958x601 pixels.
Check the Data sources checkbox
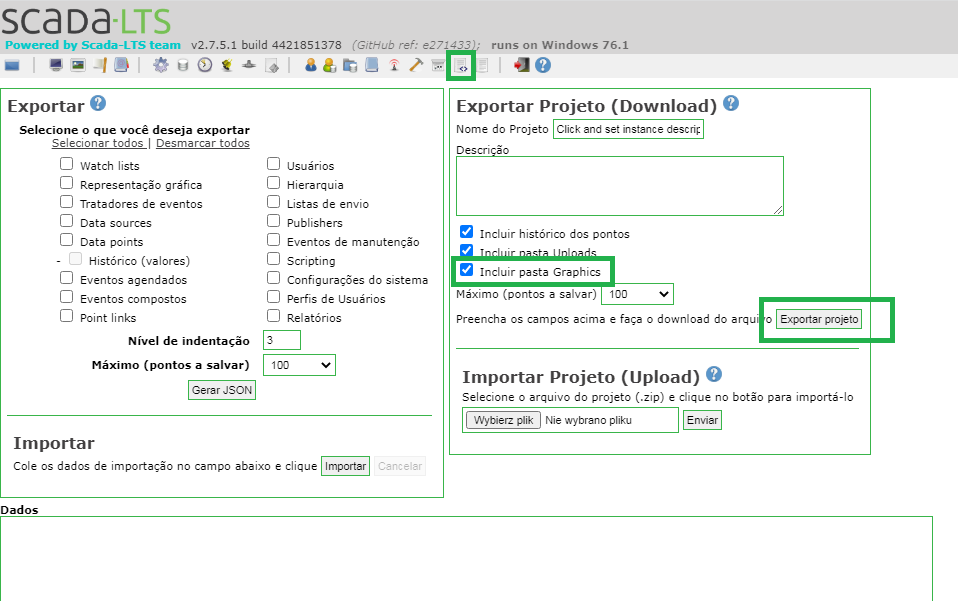point(66,222)
